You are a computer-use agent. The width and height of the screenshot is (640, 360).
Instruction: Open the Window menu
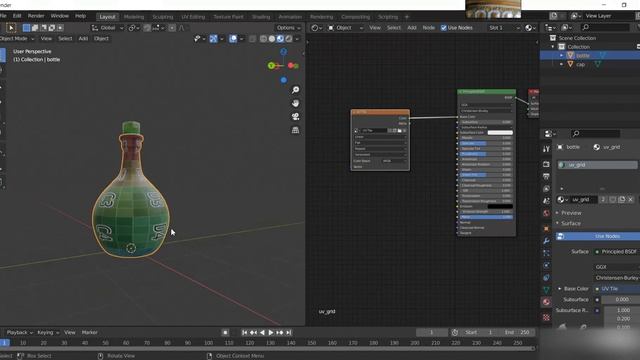(x=60, y=16)
